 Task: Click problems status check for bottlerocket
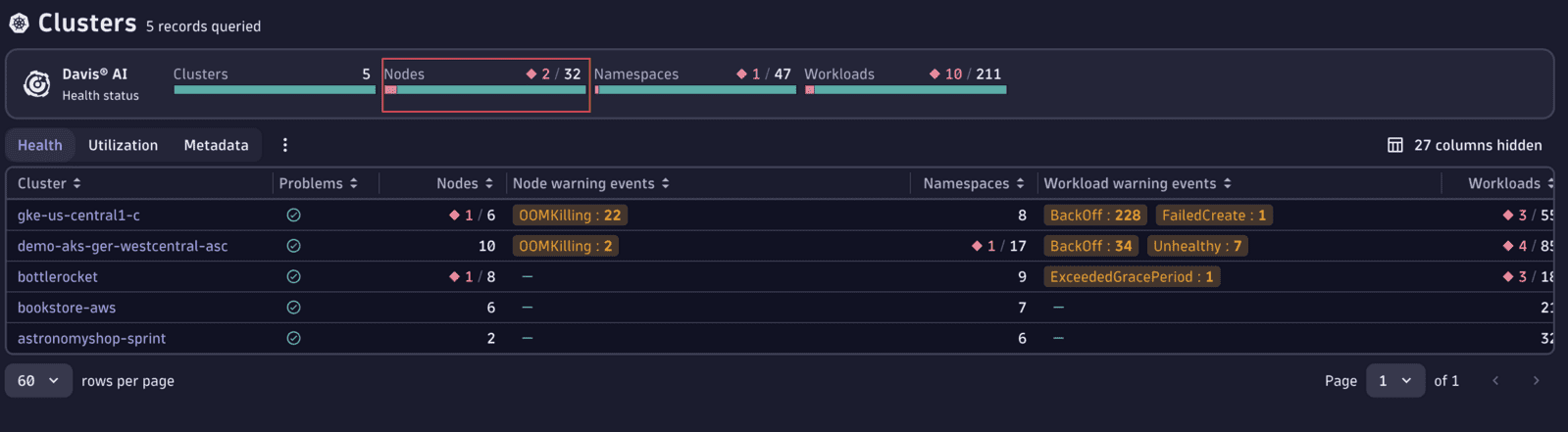[293, 276]
